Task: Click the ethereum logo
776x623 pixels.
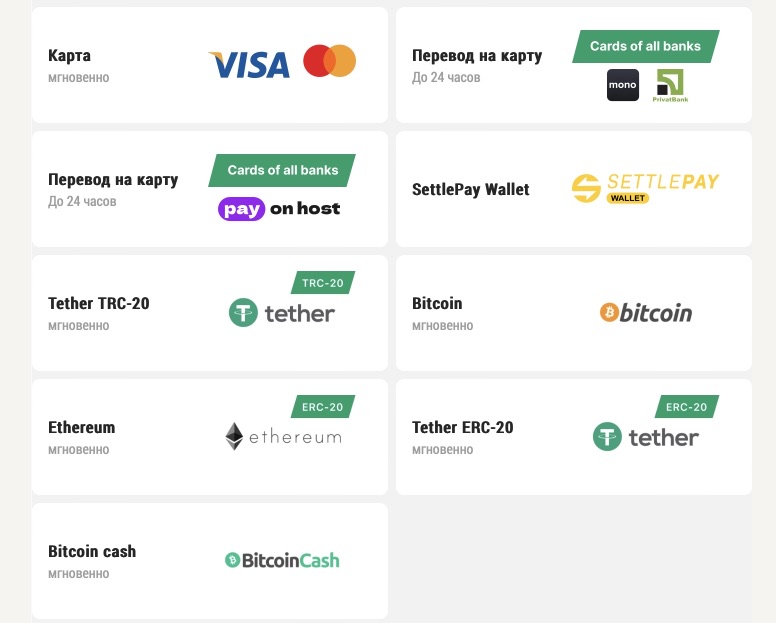Action: pos(283,436)
